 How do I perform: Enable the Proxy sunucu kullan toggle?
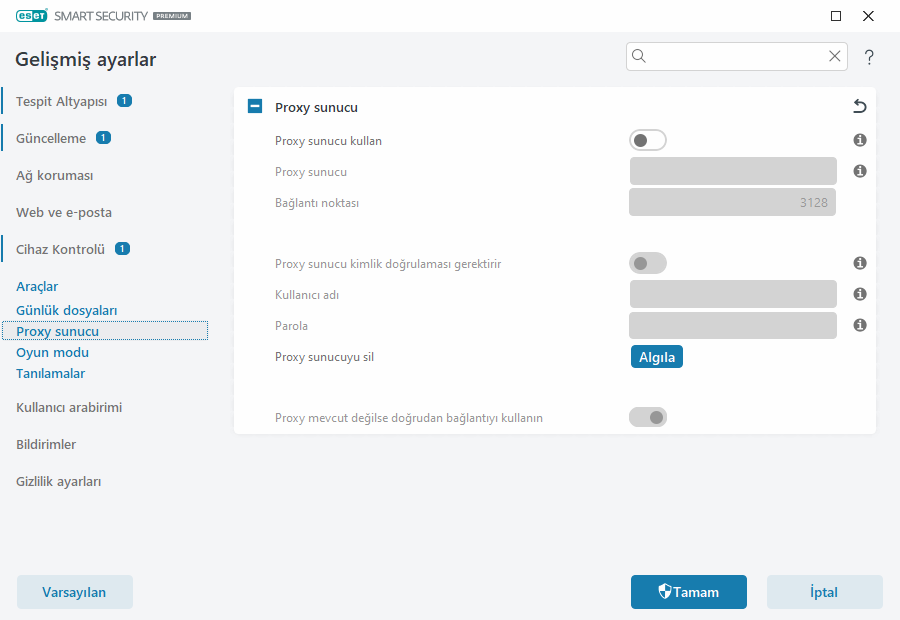point(648,140)
